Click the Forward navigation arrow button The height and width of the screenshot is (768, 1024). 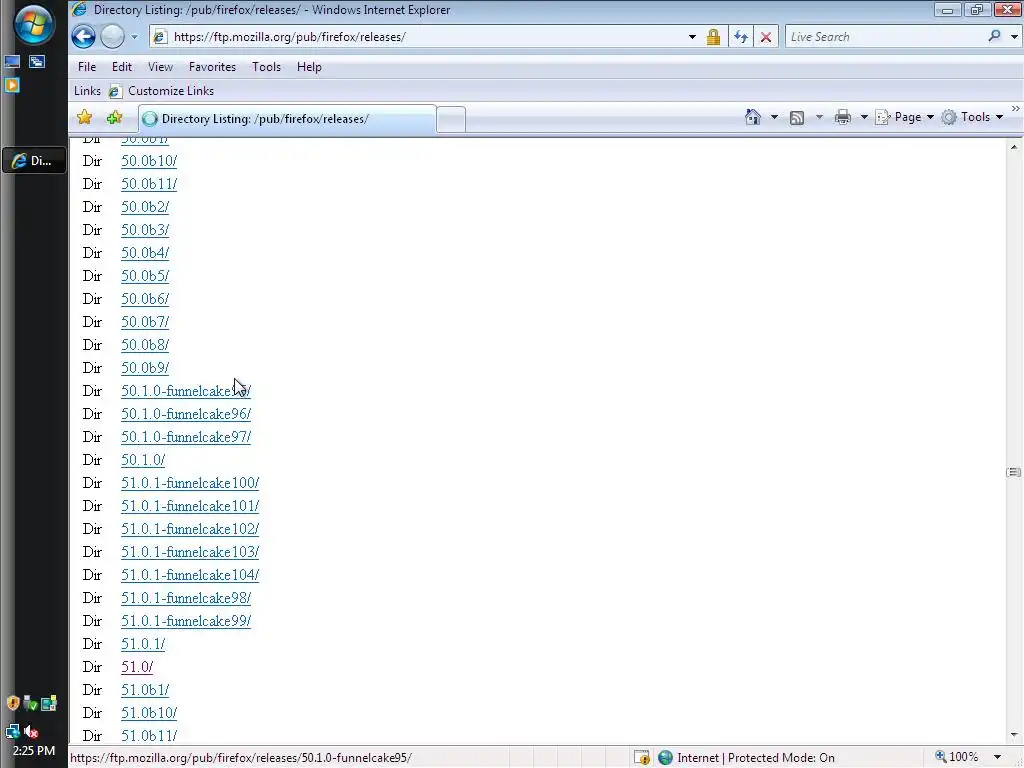pyautogui.click(x=112, y=37)
